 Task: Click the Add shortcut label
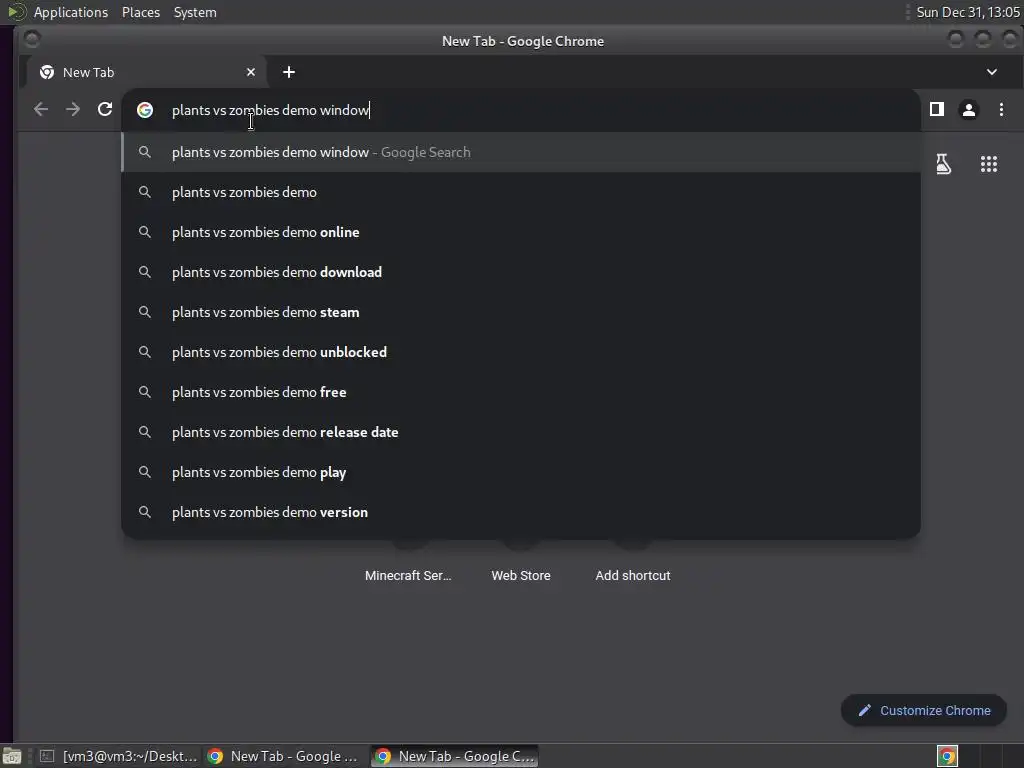(x=633, y=575)
